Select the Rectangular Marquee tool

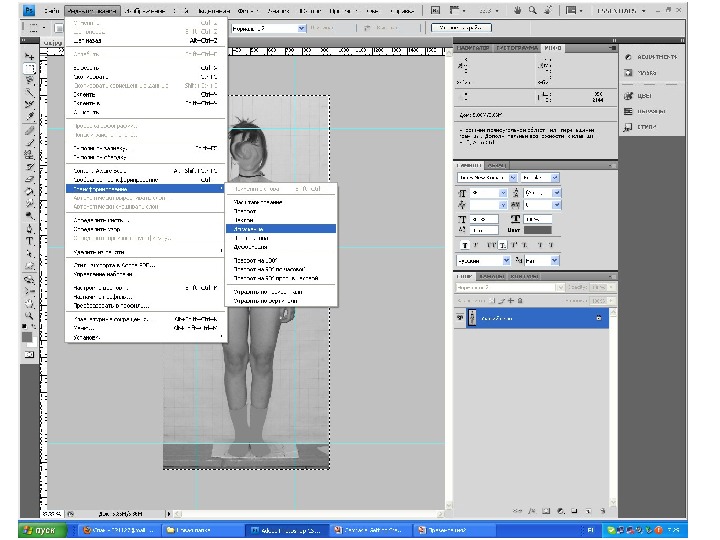coord(29,69)
